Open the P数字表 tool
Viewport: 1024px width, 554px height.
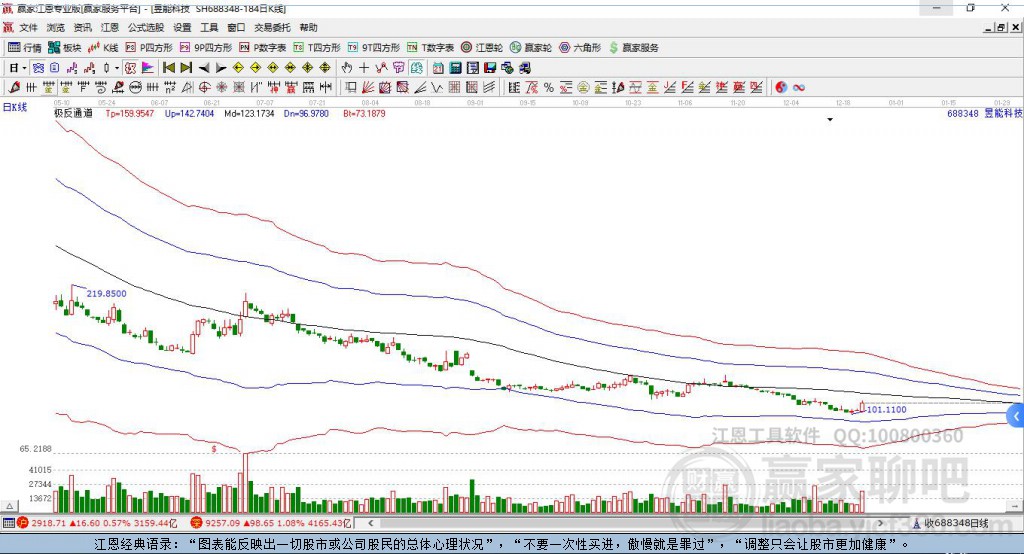point(263,48)
